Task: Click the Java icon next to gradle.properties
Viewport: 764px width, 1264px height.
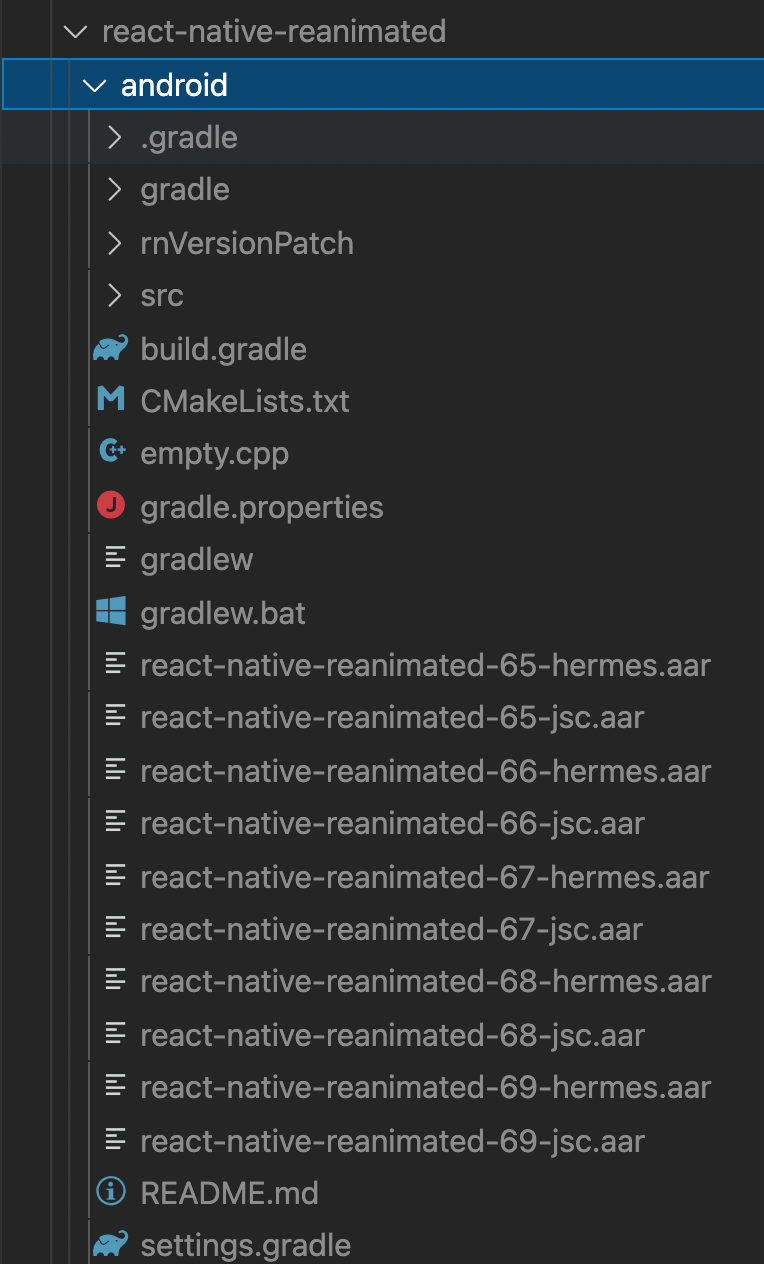Action: [113, 506]
